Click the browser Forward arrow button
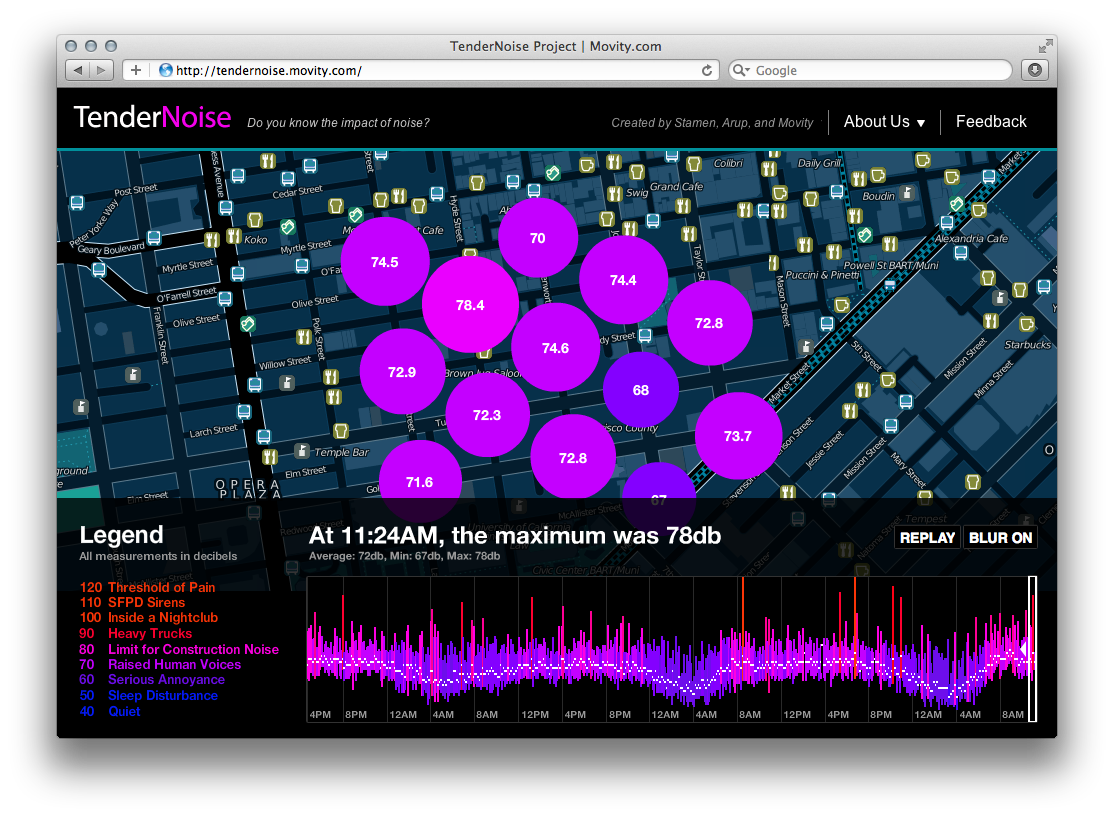The image size is (1114, 817). click(102, 70)
